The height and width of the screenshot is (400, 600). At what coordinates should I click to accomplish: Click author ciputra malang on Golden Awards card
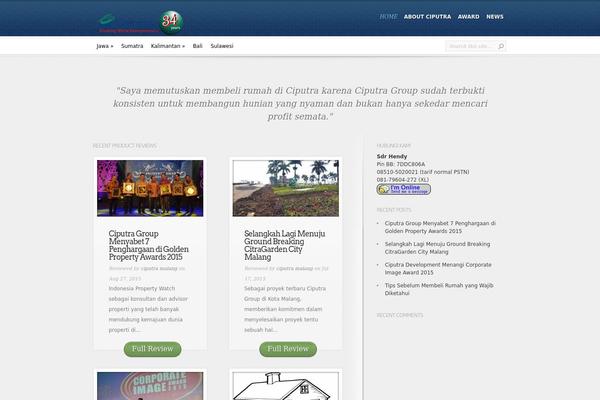click(159, 269)
